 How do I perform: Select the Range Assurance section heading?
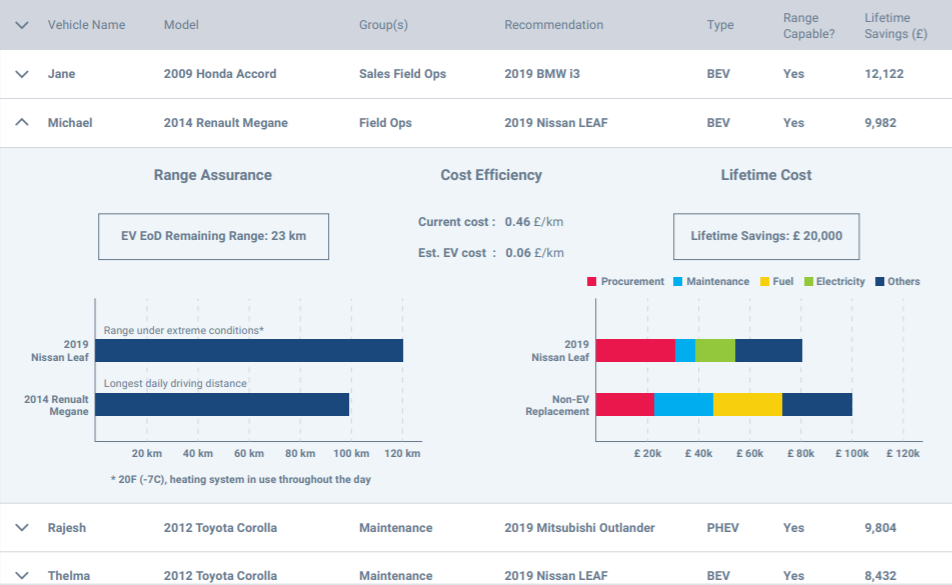point(213,174)
